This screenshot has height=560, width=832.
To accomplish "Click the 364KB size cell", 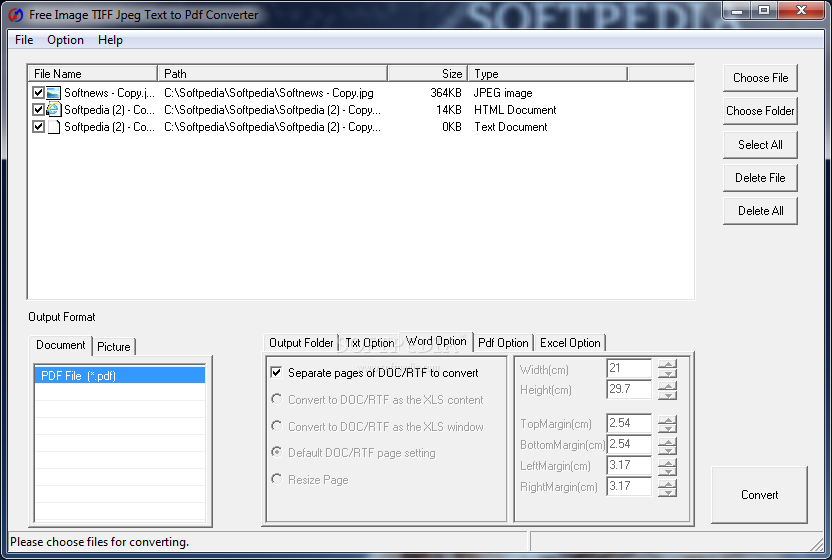I will (446, 93).
